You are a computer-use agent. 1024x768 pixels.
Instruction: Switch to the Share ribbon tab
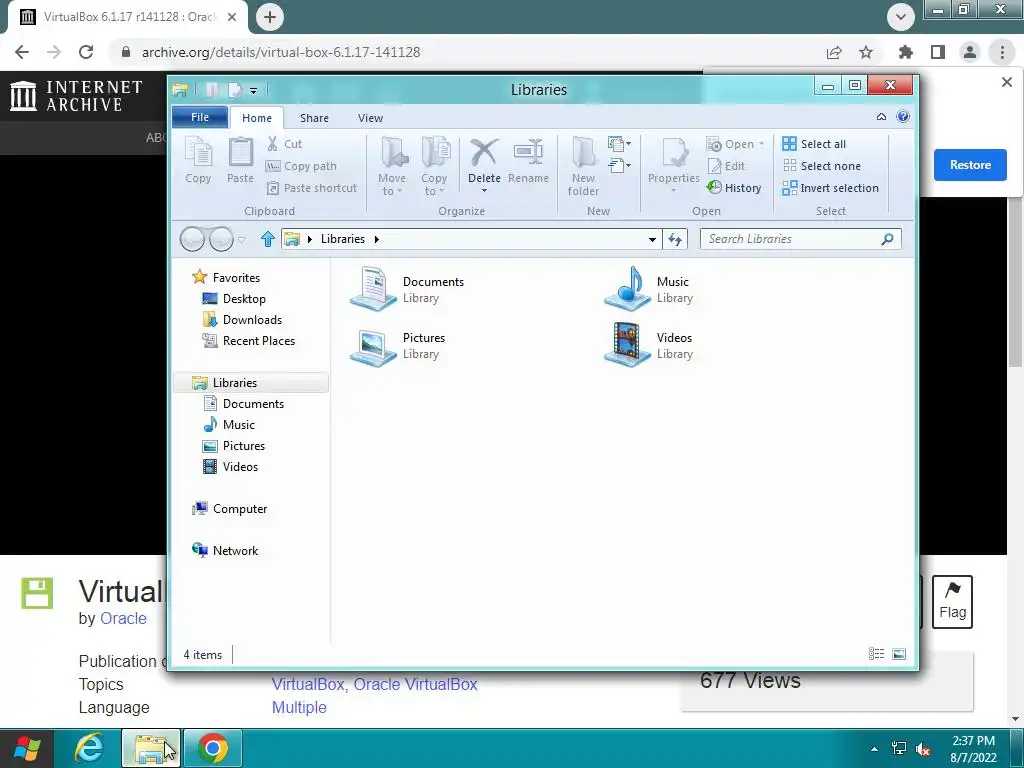point(314,118)
